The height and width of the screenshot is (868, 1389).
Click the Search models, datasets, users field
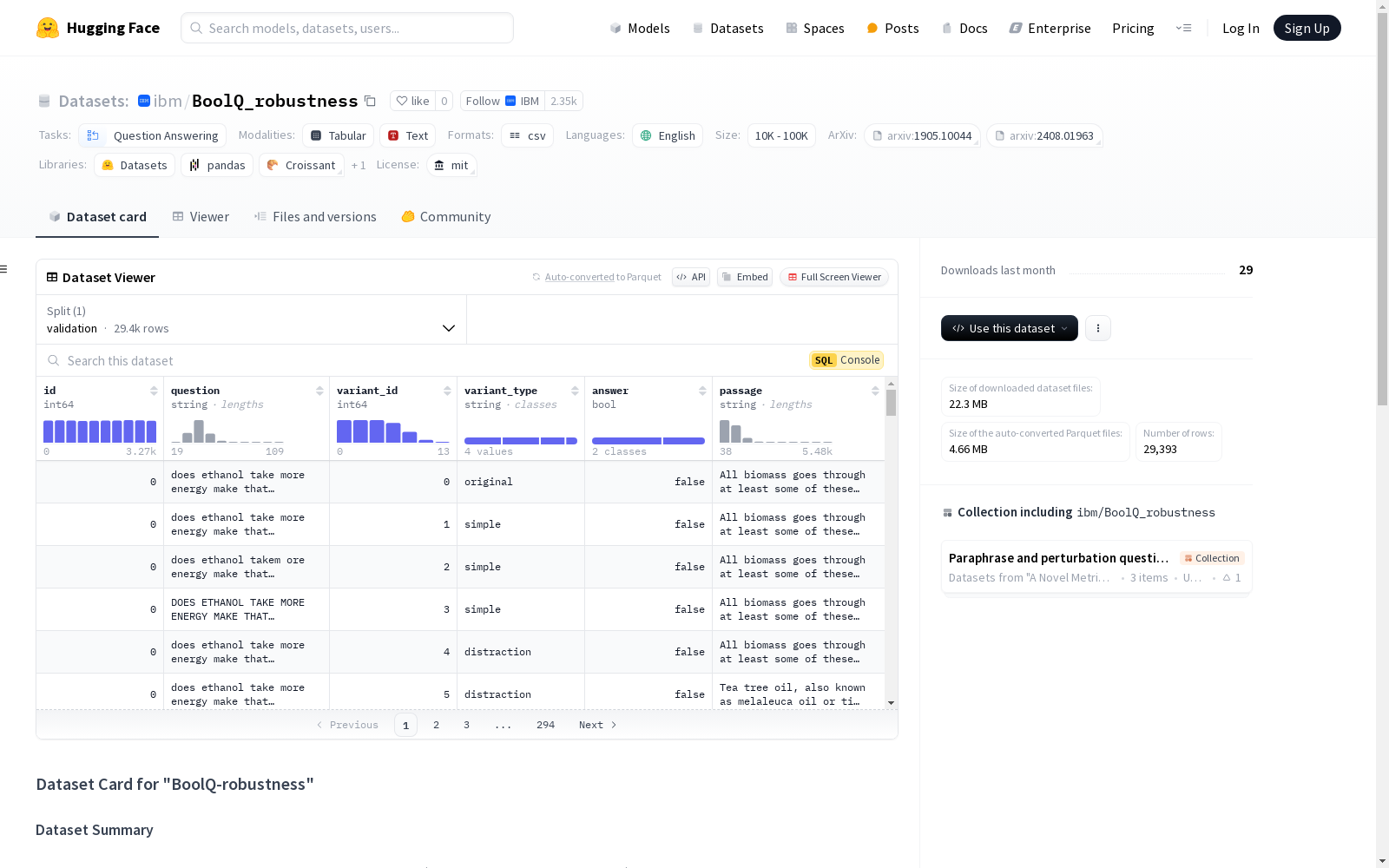tap(347, 28)
